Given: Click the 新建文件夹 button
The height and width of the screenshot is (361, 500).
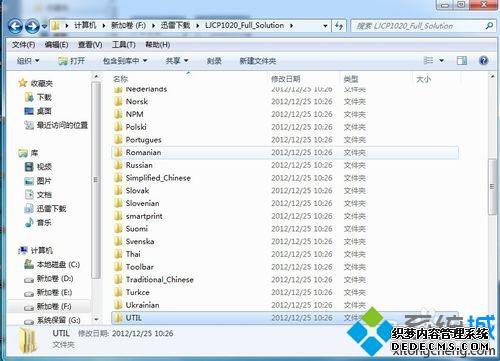Looking at the screenshot, I should coord(257,61).
